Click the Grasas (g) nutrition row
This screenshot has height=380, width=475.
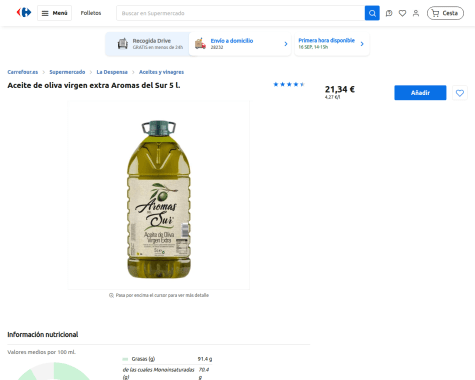(167, 359)
